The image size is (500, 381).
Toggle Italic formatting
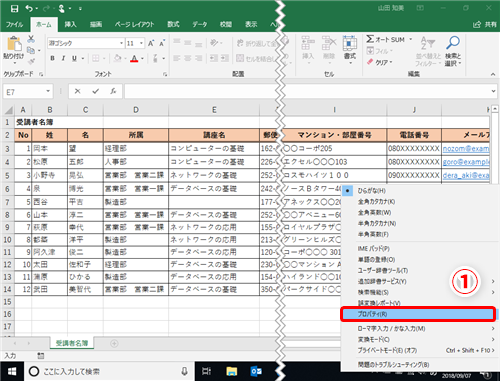63,58
